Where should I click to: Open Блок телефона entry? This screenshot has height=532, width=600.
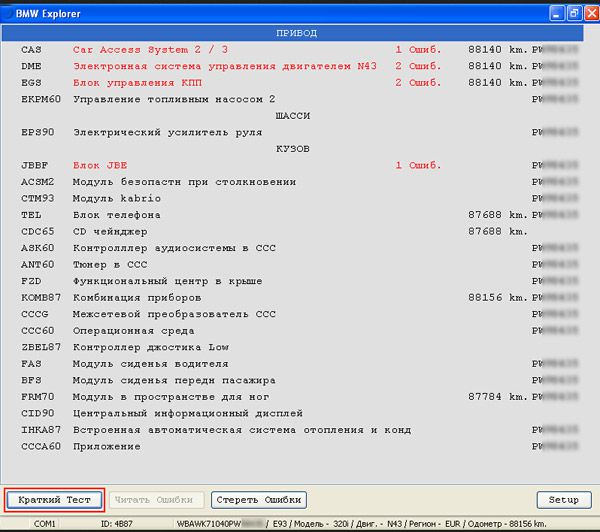click(x=117, y=215)
